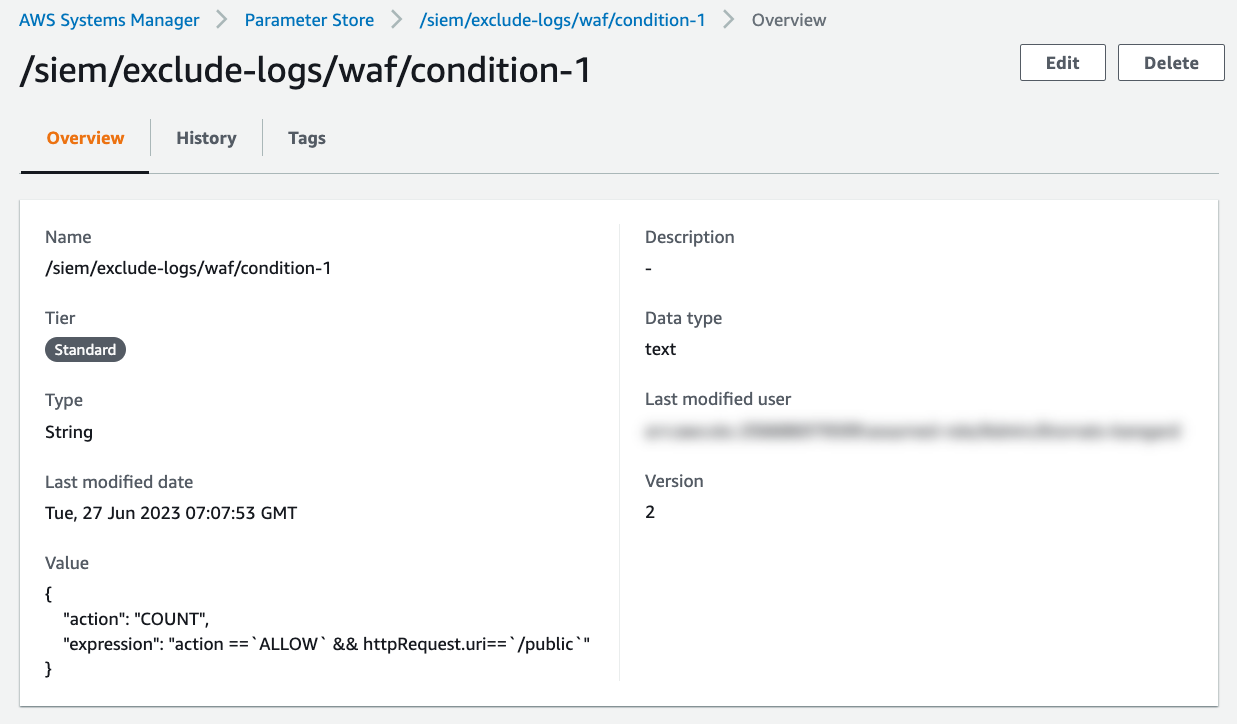Click the Standard tier badge
Screen dimensions: 1237x724
click(85, 350)
